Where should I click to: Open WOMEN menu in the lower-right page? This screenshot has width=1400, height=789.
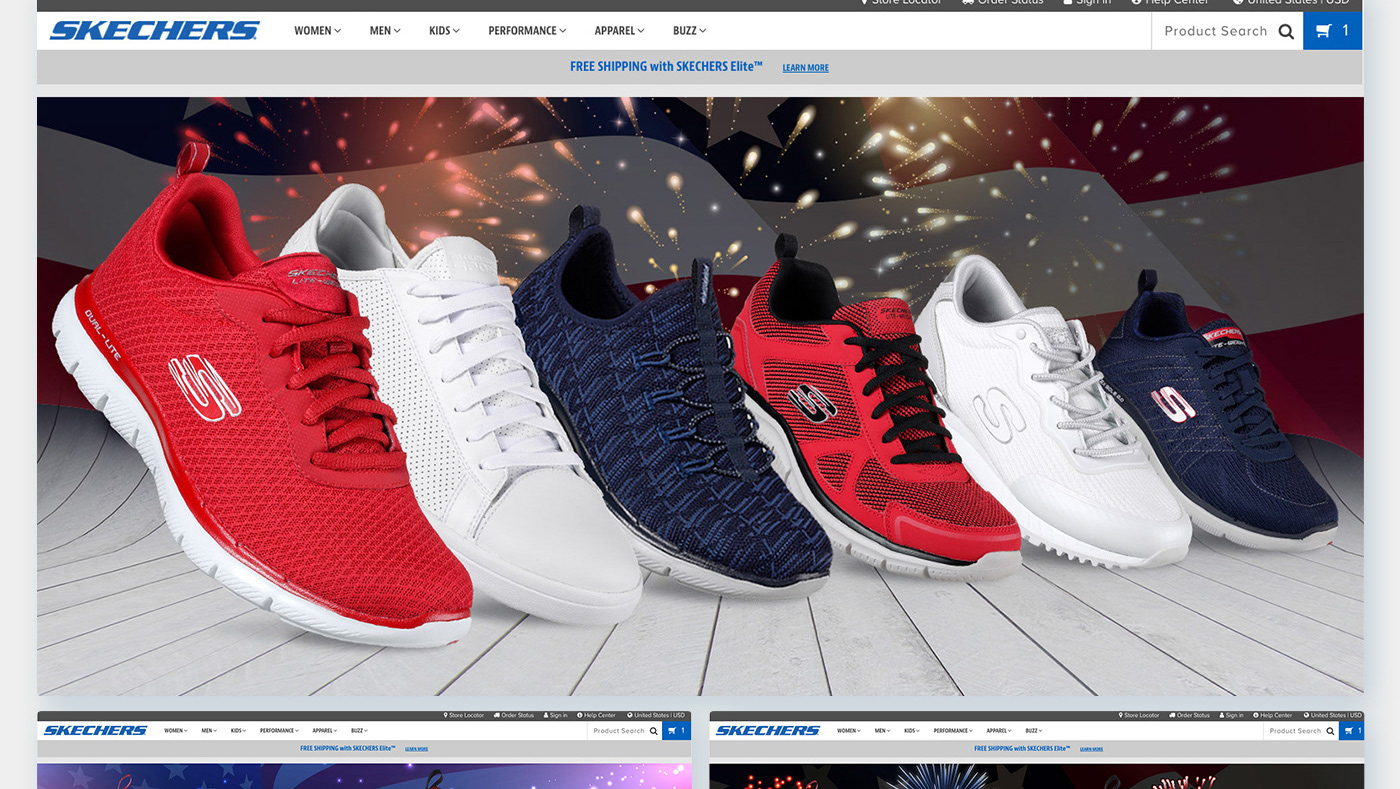click(849, 731)
